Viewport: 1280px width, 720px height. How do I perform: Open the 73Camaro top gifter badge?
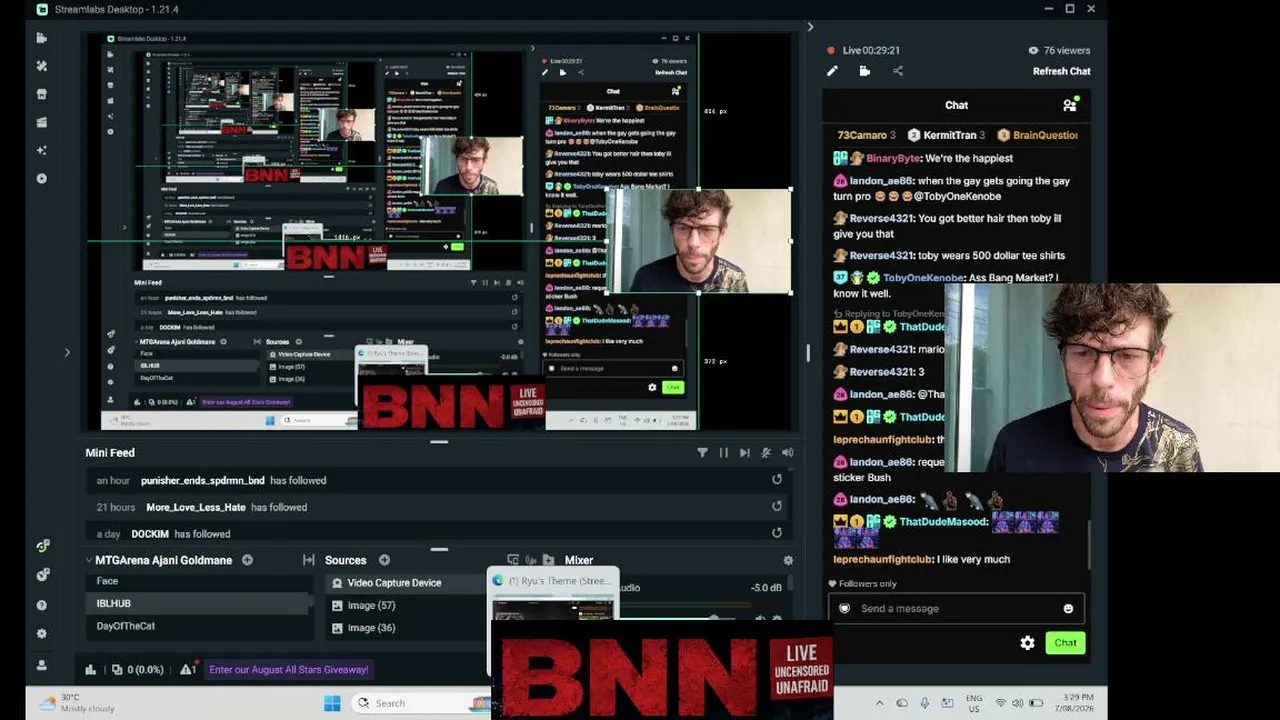tap(868, 135)
